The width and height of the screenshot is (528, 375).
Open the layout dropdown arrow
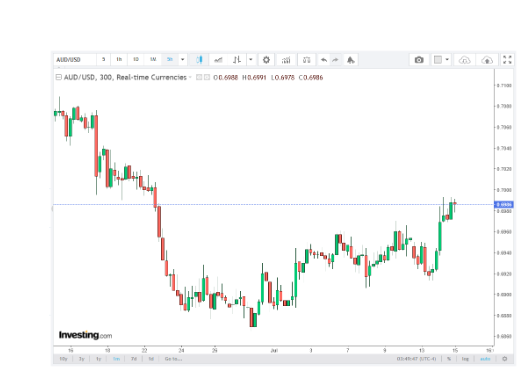point(447,60)
